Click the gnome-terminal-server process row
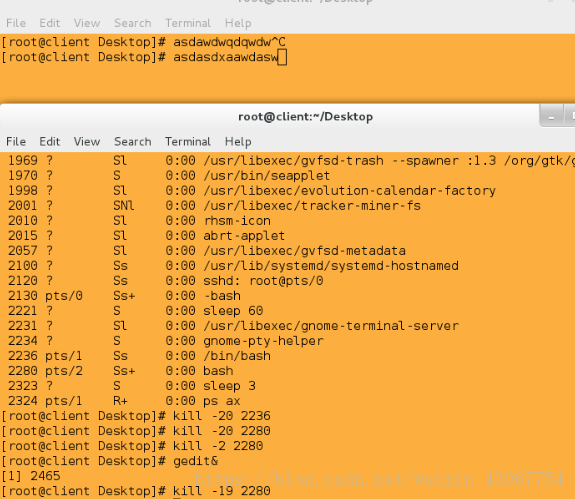575x499 pixels. [x=233, y=326]
